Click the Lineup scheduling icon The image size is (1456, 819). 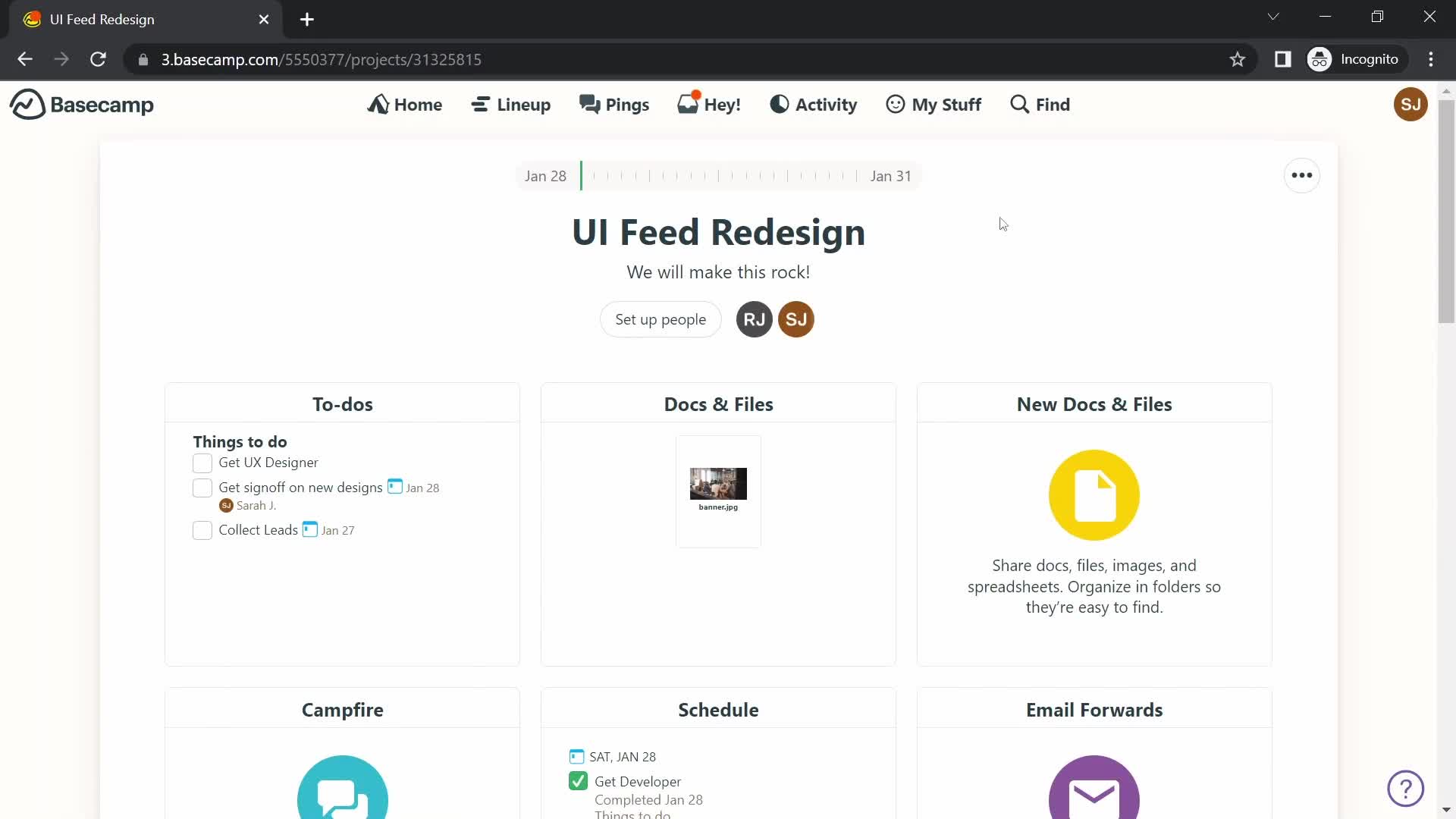pos(481,104)
